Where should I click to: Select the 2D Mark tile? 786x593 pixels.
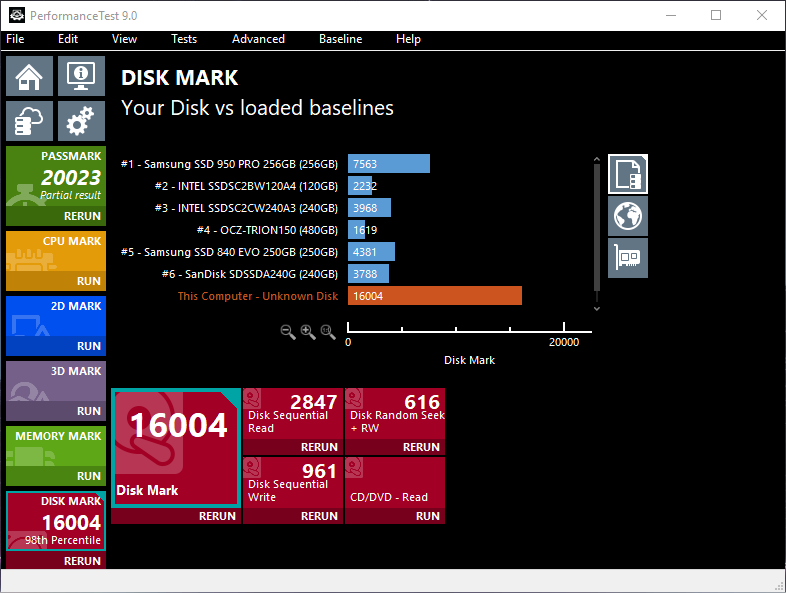point(56,316)
